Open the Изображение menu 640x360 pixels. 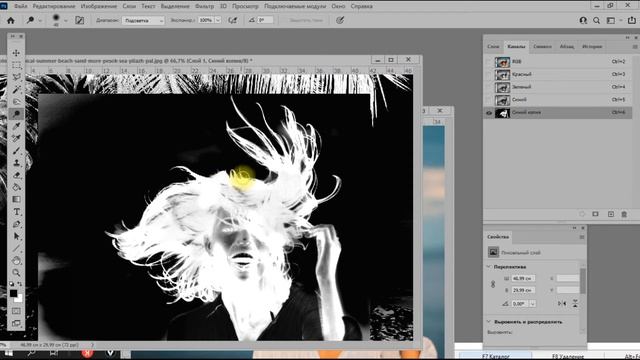[x=99, y=6]
